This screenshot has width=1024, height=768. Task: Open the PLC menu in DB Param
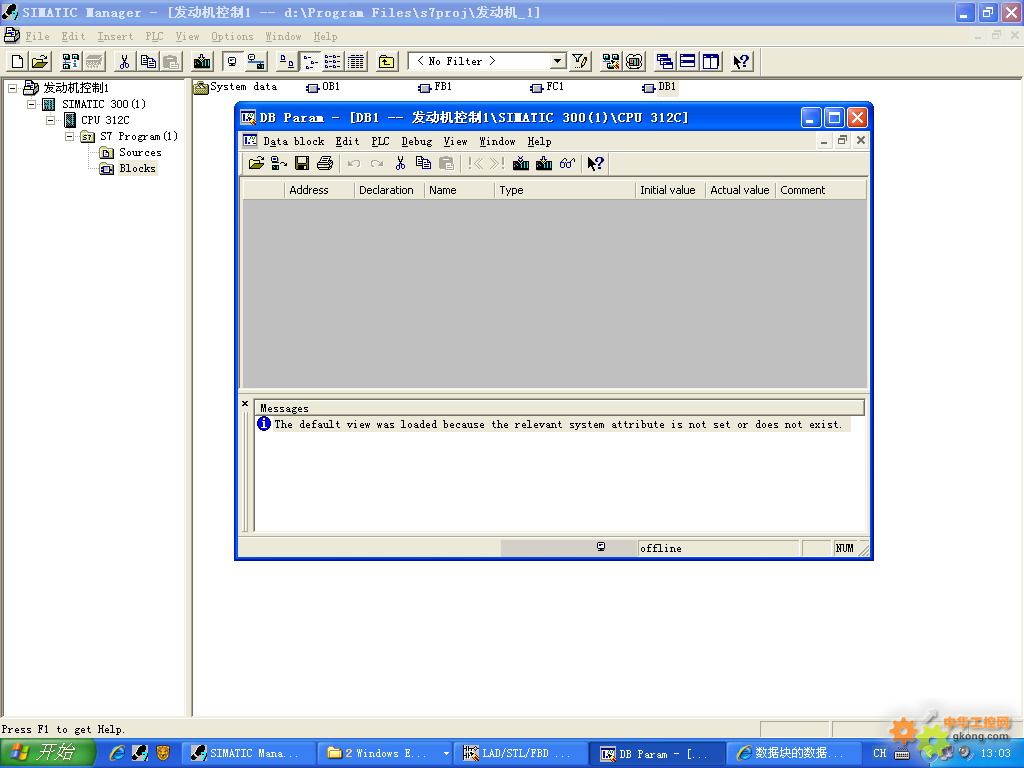point(380,142)
